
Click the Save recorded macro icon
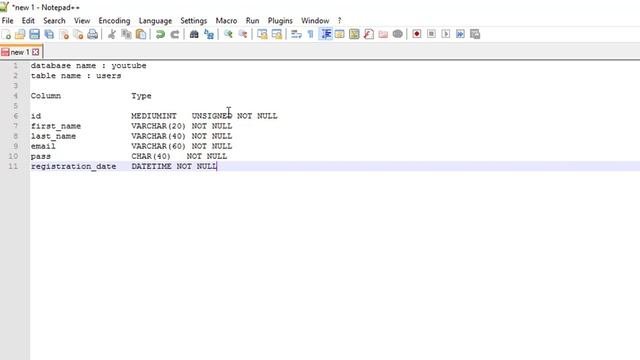tap(475, 34)
